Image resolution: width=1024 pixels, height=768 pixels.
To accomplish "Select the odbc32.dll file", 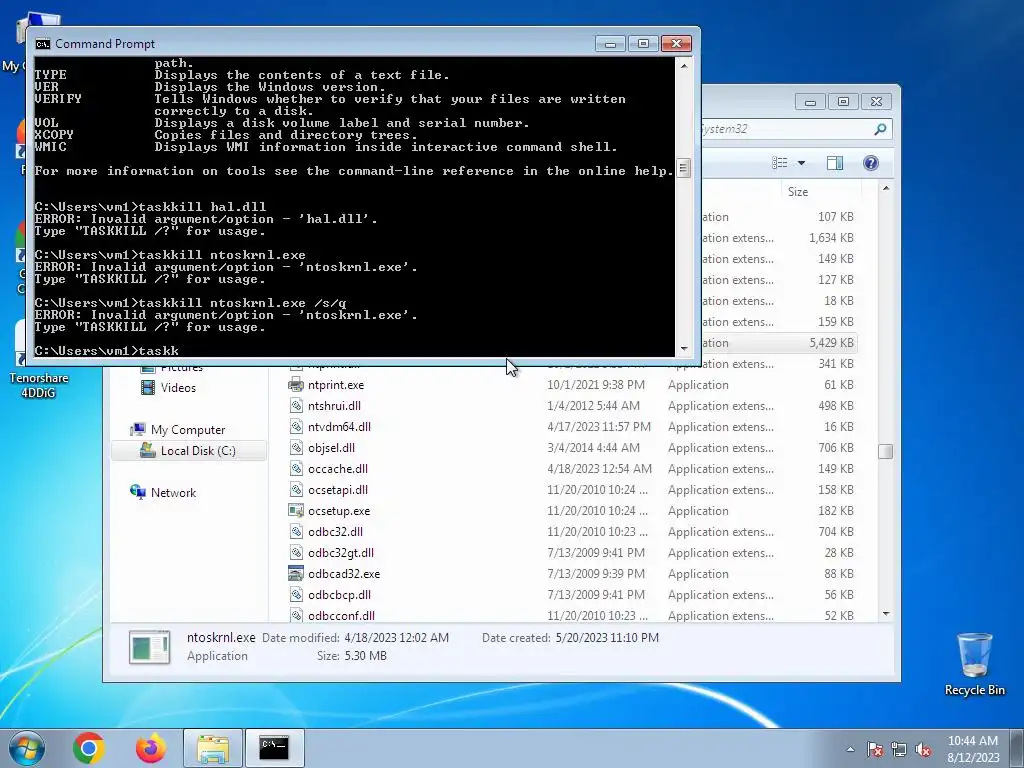I will pyautogui.click(x=335, y=532).
